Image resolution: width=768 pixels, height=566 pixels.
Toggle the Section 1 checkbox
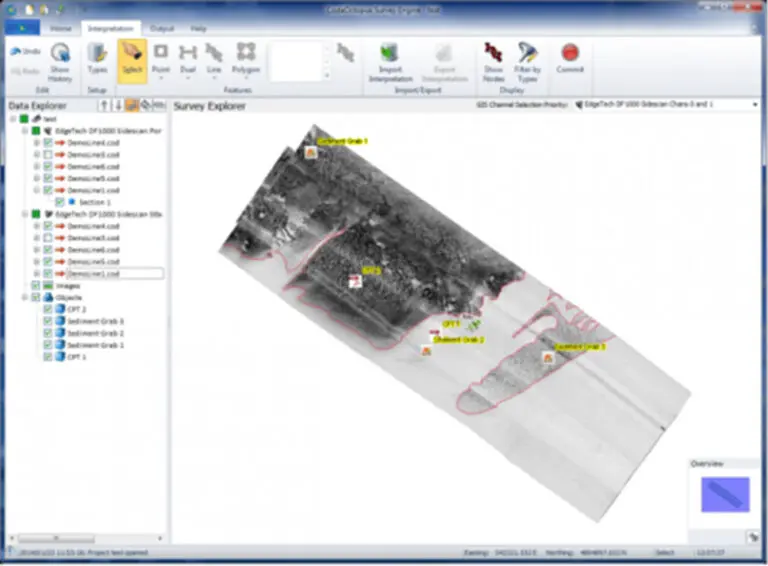coord(60,202)
